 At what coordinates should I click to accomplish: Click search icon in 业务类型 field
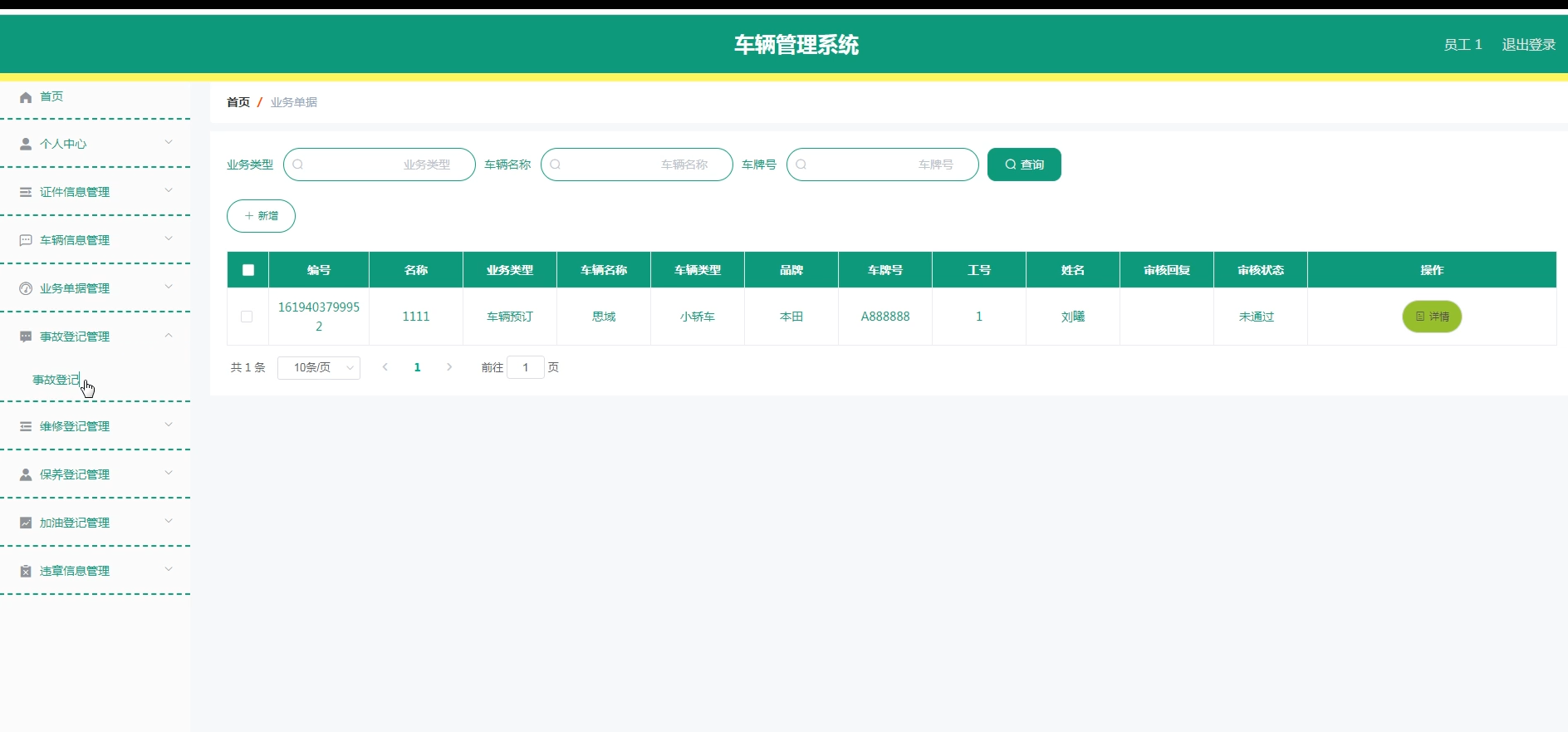(298, 165)
